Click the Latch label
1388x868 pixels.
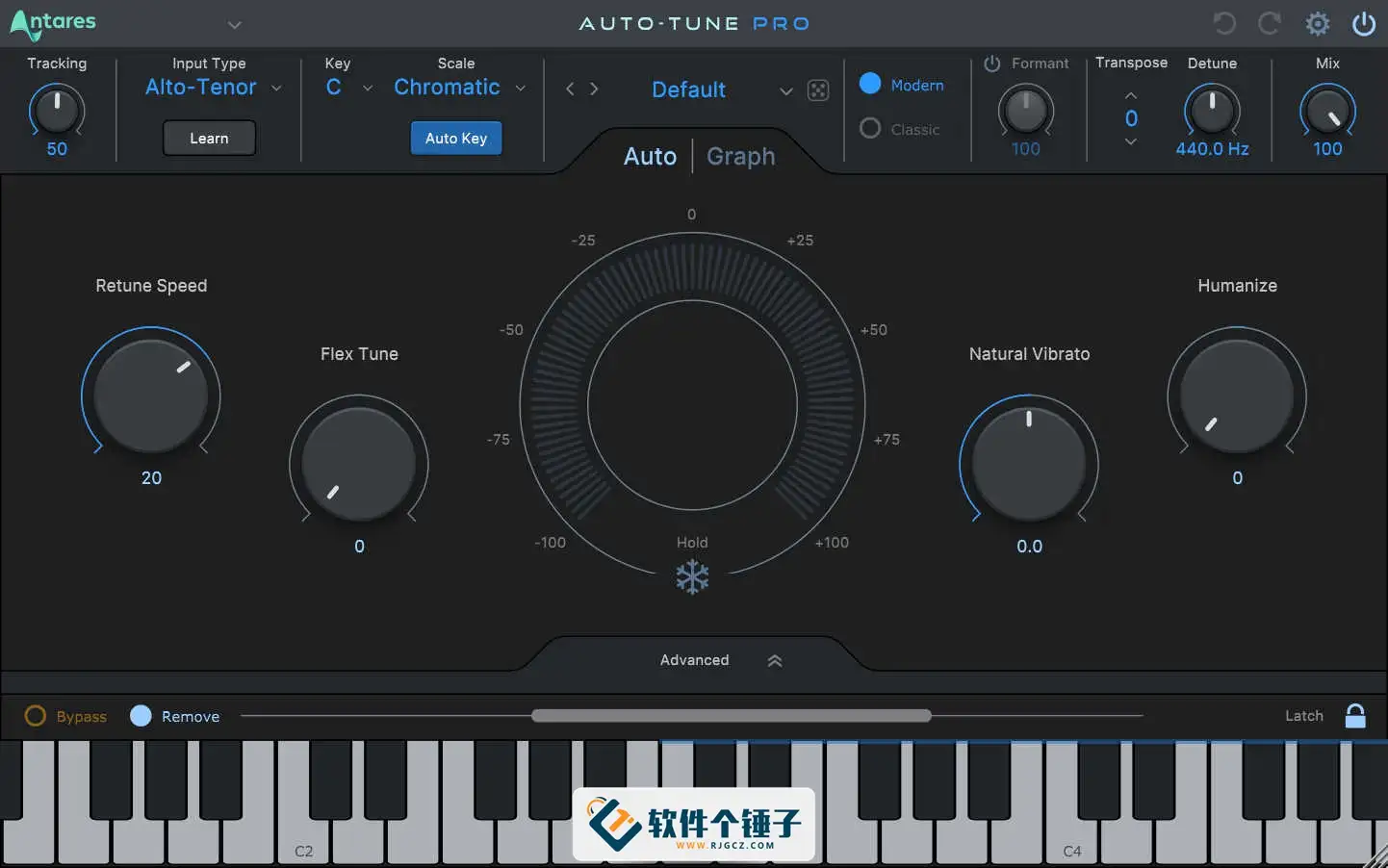tap(1303, 715)
